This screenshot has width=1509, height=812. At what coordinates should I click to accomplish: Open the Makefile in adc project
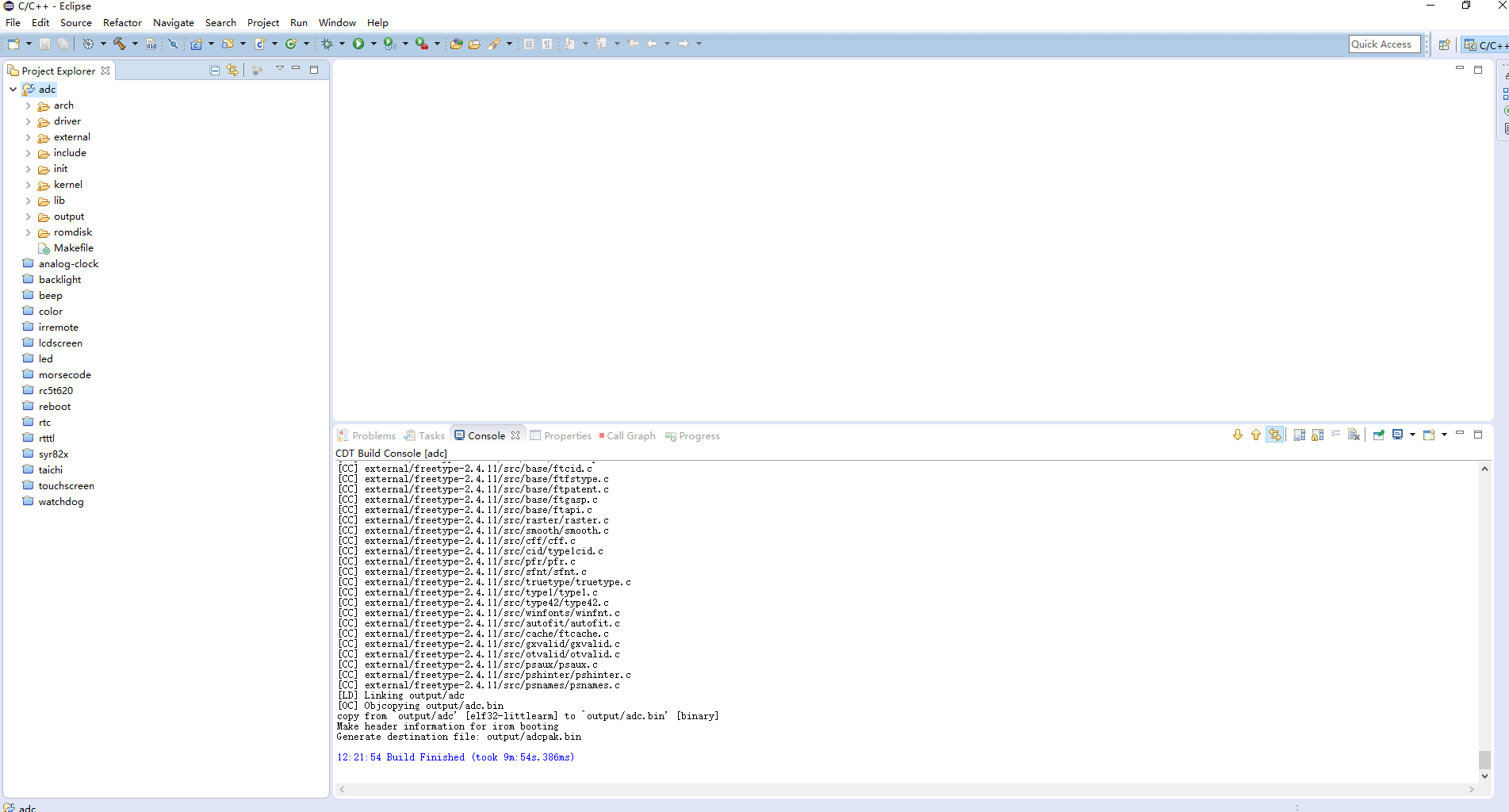[x=73, y=247]
